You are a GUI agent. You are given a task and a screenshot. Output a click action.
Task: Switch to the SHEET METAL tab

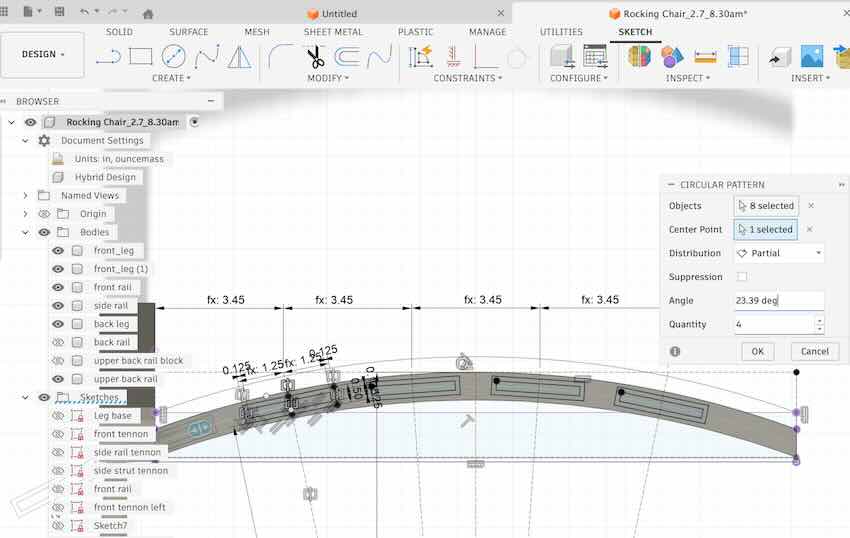(x=333, y=32)
